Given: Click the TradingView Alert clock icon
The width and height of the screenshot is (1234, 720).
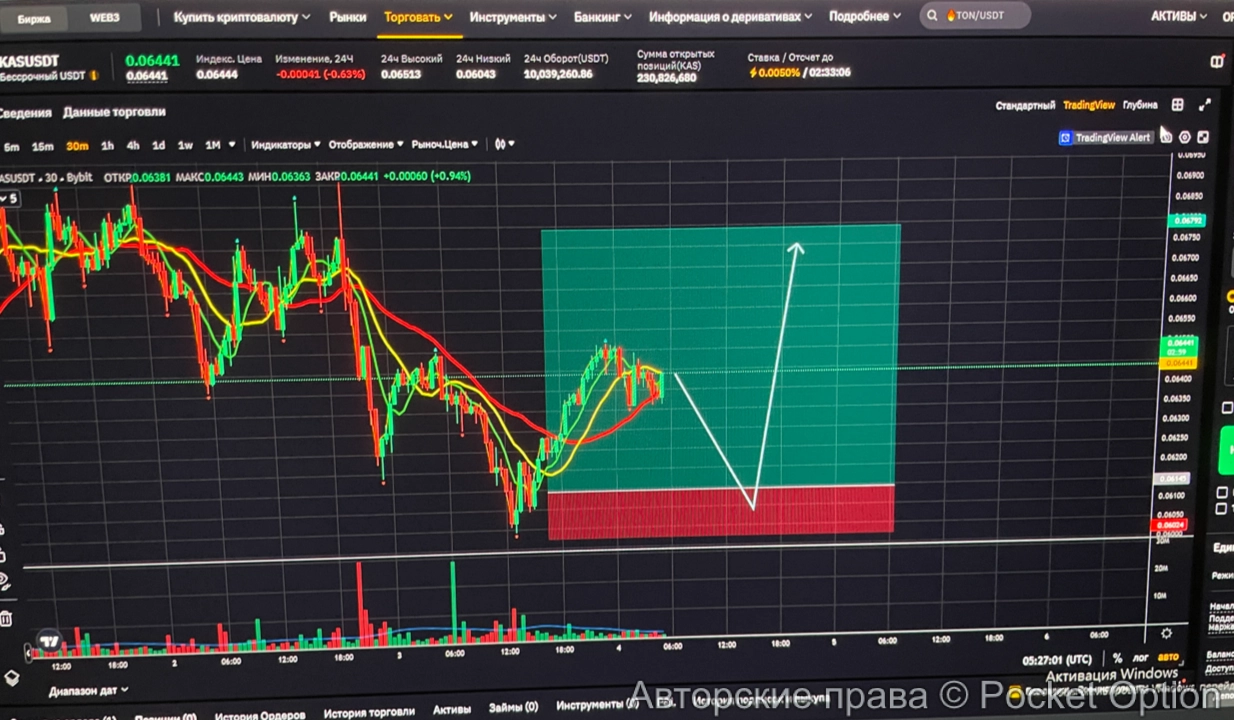Looking at the screenshot, I should 1166,137.
